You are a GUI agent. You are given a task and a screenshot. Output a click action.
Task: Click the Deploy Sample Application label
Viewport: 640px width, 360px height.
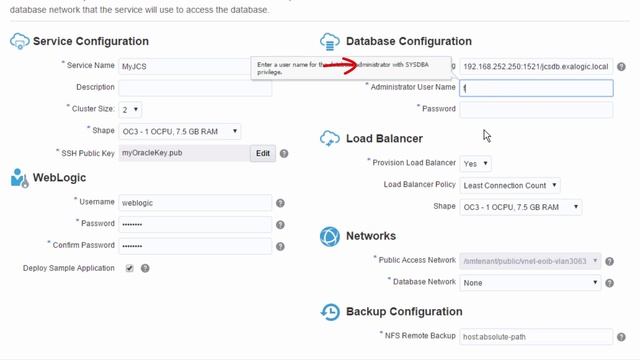[69, 268]
